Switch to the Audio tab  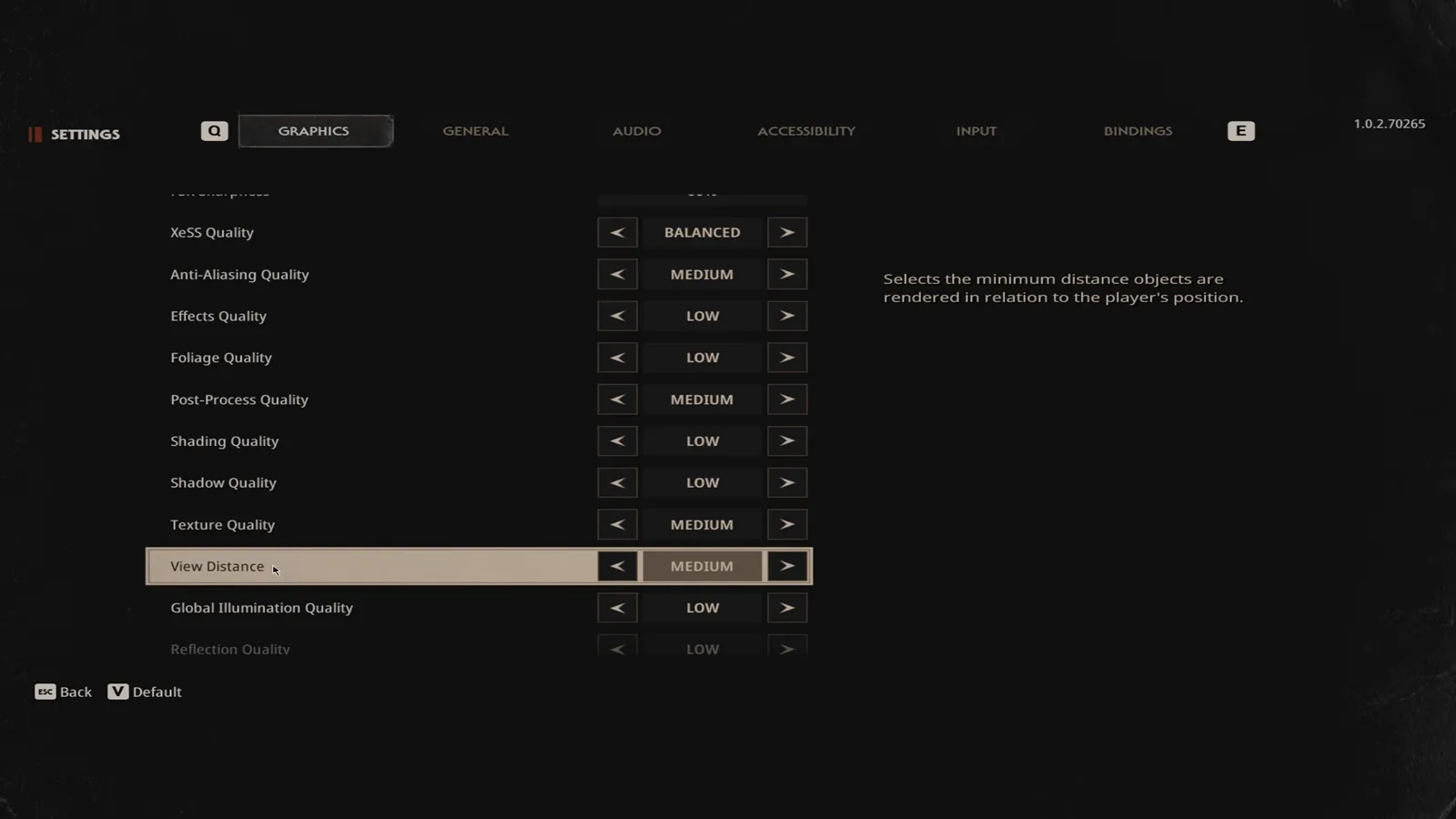[637, 131]
